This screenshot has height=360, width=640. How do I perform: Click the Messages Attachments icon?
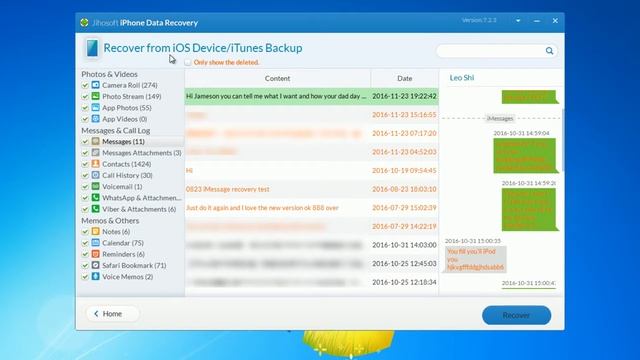[x=96, y=153]
